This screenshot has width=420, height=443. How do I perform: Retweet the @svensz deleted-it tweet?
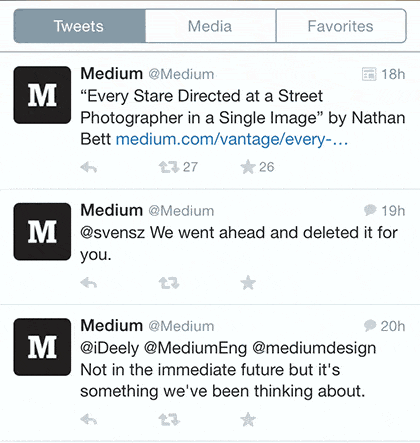(169, 283)
